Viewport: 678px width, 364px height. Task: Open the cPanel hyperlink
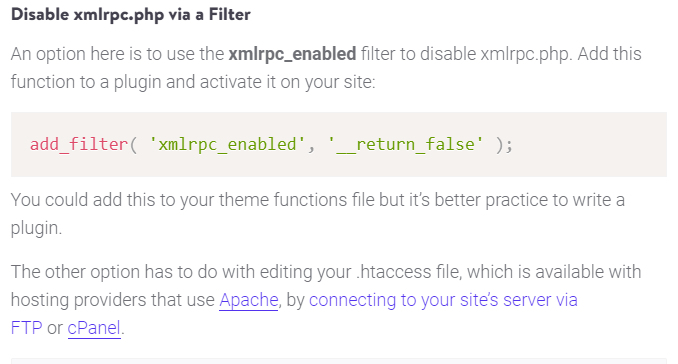pyautogui.click(x=94, y=328)
